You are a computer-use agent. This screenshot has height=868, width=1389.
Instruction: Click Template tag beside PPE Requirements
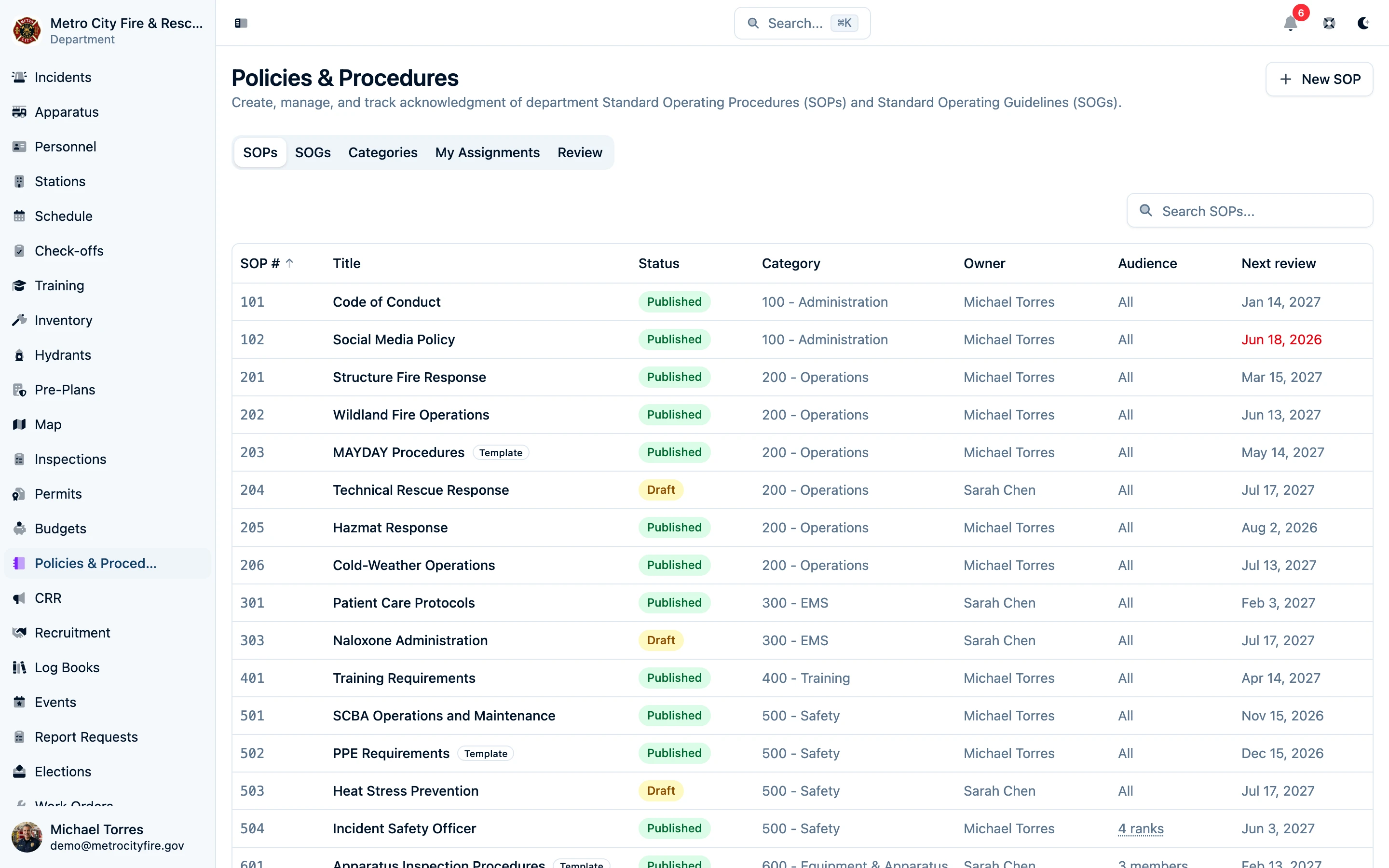point(486,753)
